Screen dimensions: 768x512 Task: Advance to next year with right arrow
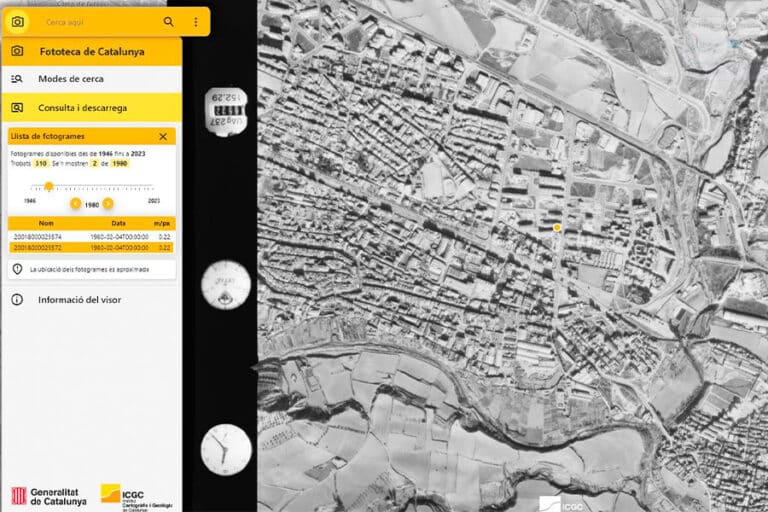tap(108, 203)
